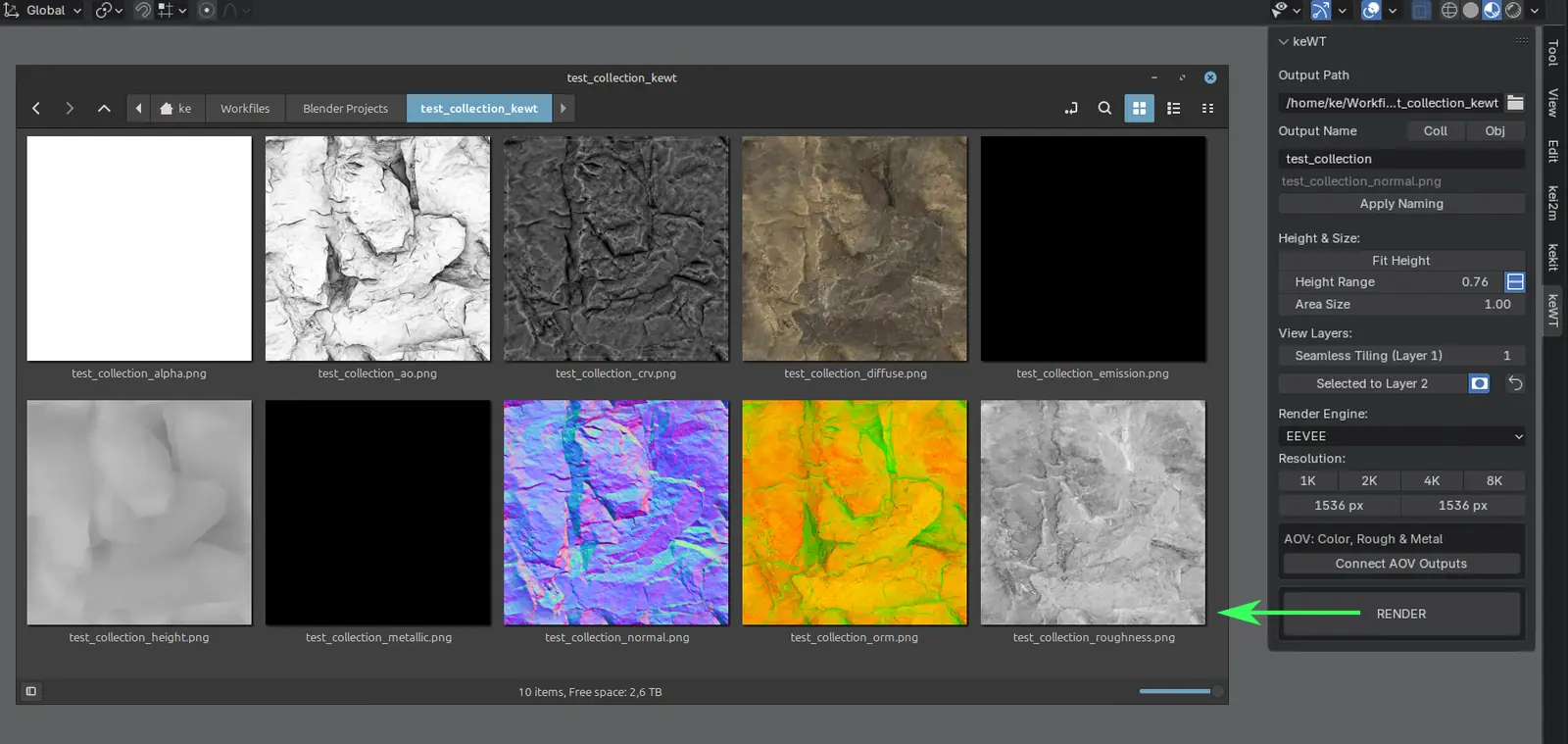The image size is (1568, 744).
Task: Click Connect AOV Outputs button
Action: tap(1401, 564)
